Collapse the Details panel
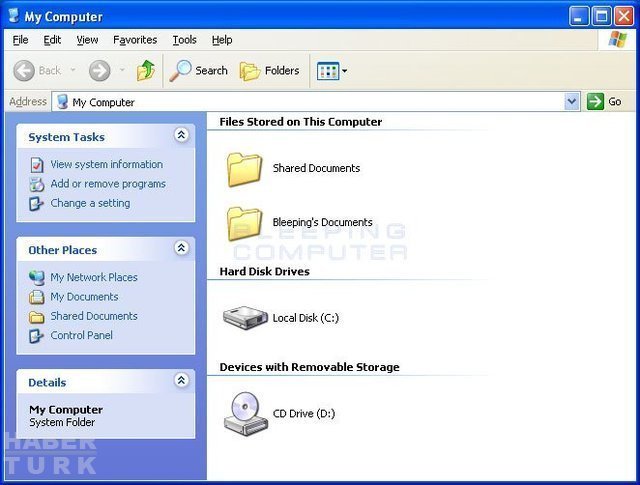This screenshot has height=485, width=640. tap(181, 380)
